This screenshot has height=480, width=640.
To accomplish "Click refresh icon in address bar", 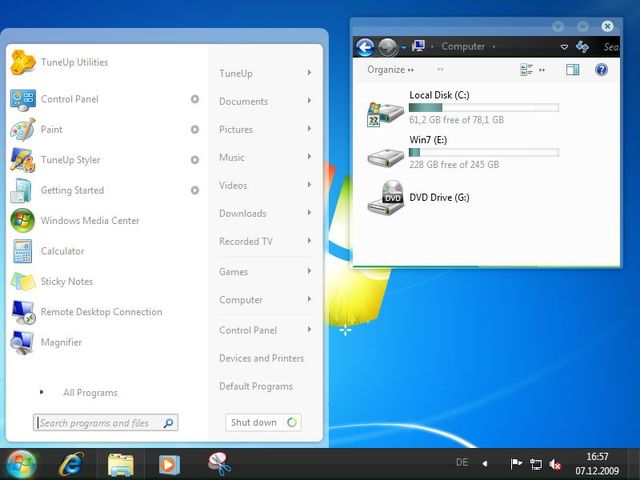I will click(582, 47).
